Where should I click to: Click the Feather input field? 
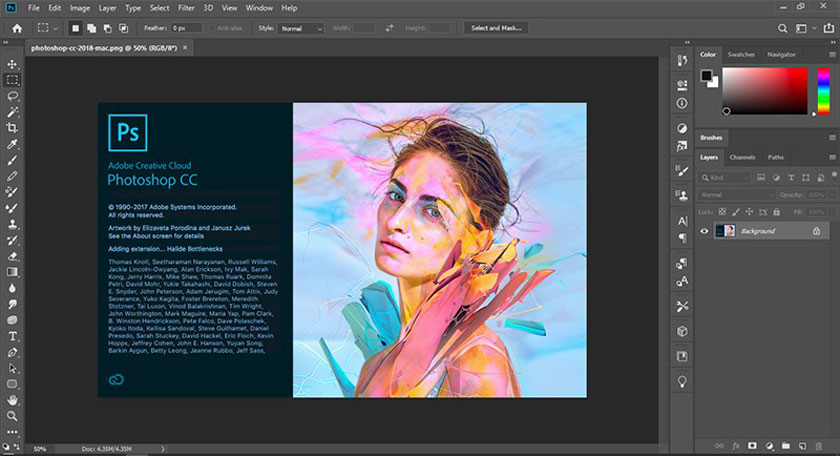(x=185, y=29)
